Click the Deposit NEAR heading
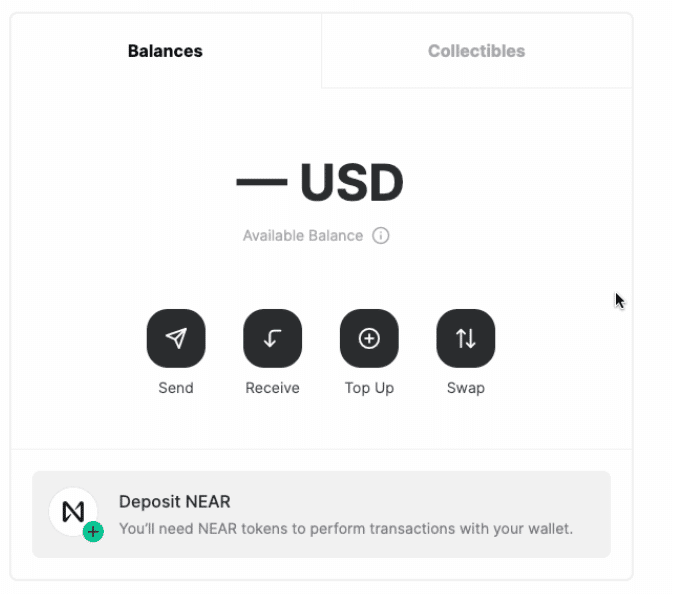Screen dimensions: 673x594 pyautogui.click(x=175, y=501)
